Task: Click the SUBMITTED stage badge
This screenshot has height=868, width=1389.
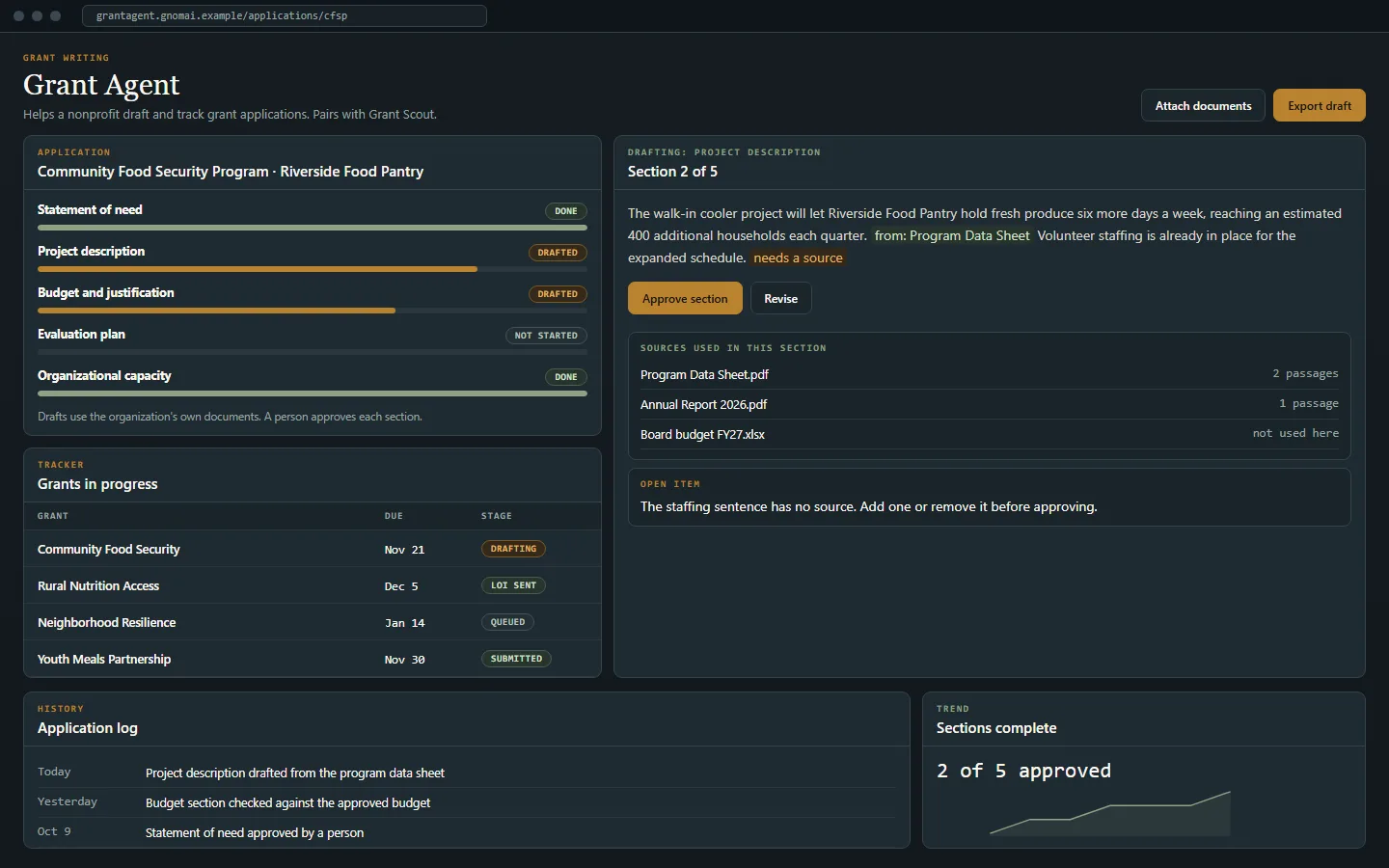Action: pos(516,659)
